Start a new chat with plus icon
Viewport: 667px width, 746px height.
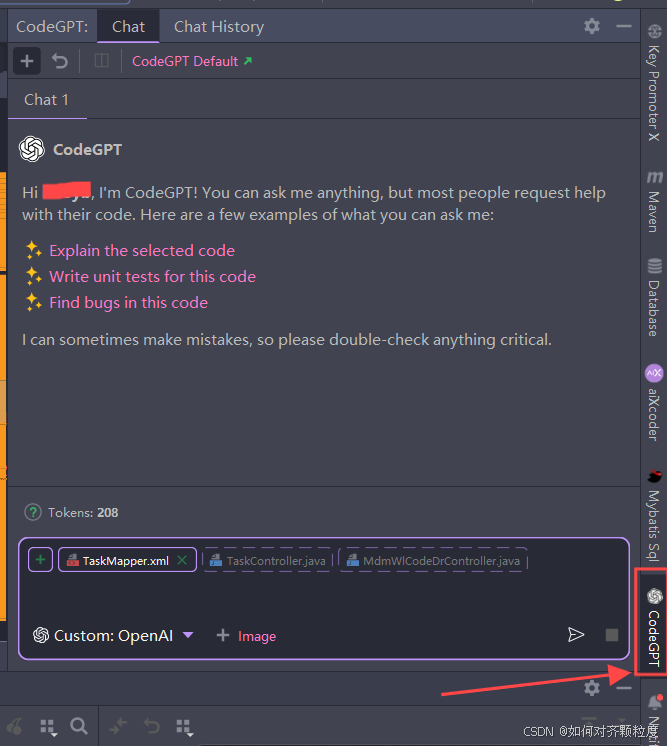point(27,61)
